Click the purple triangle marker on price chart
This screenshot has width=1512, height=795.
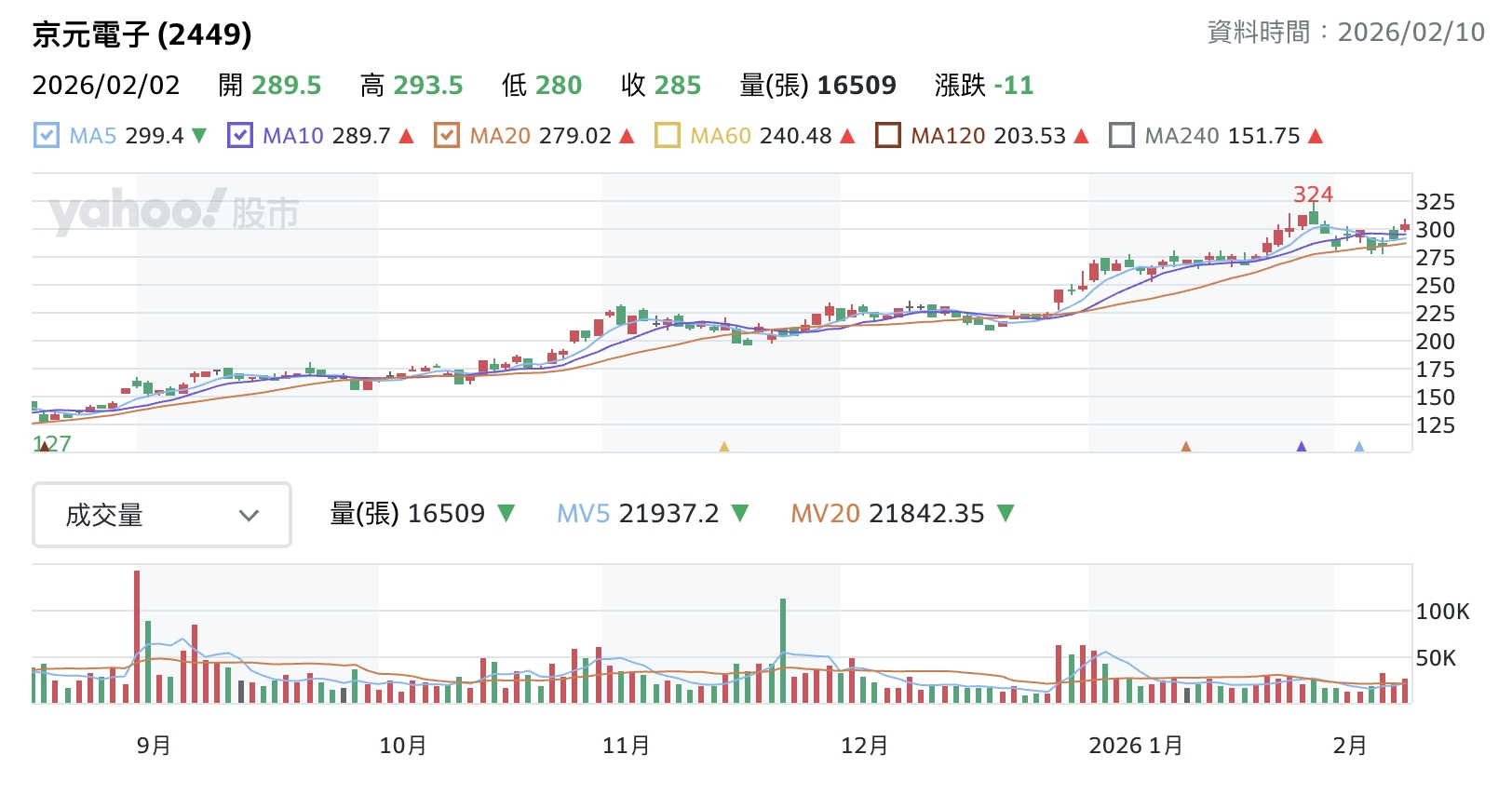[x=1301, y=447]
